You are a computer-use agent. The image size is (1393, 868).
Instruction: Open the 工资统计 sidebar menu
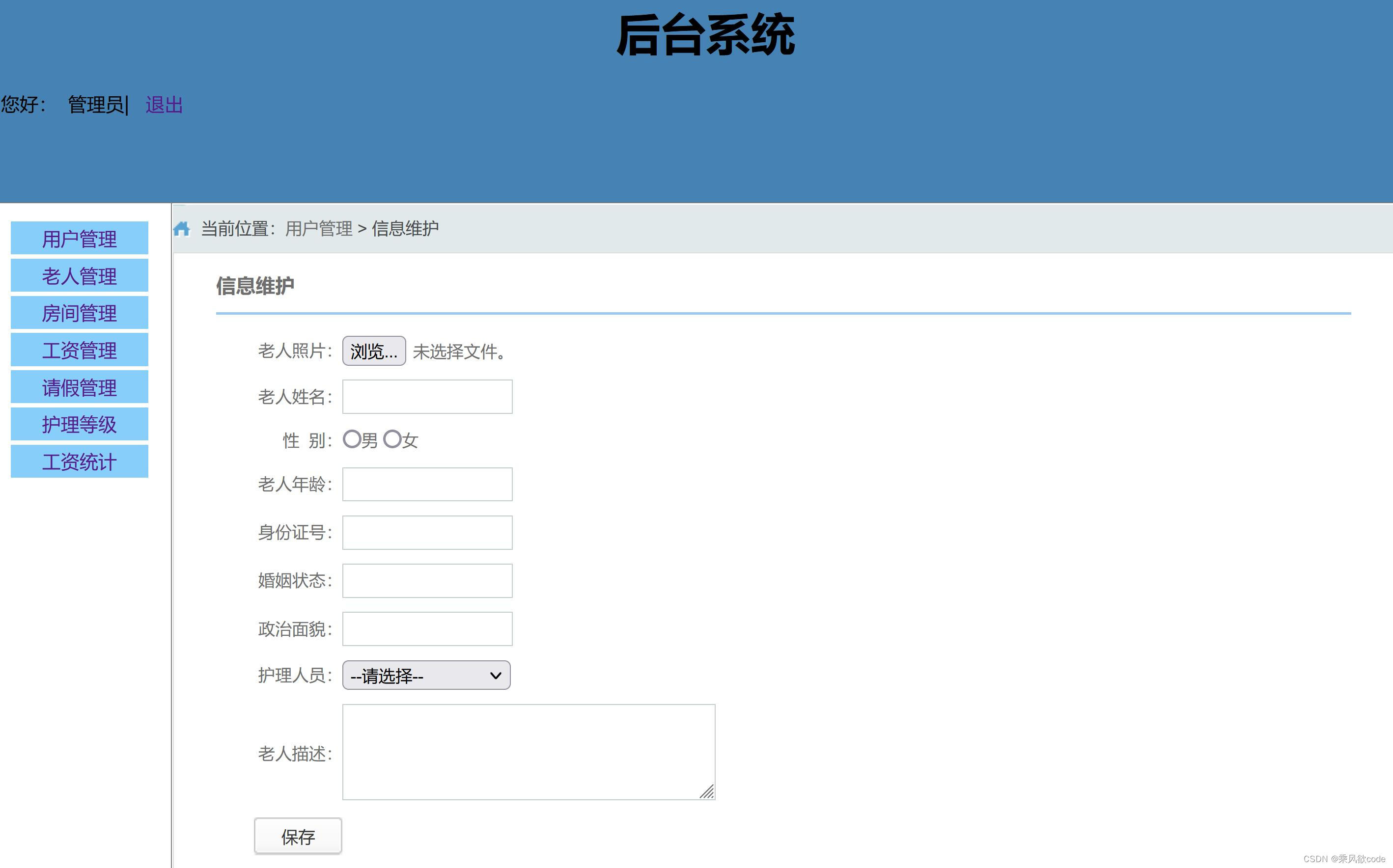(79, 461)
